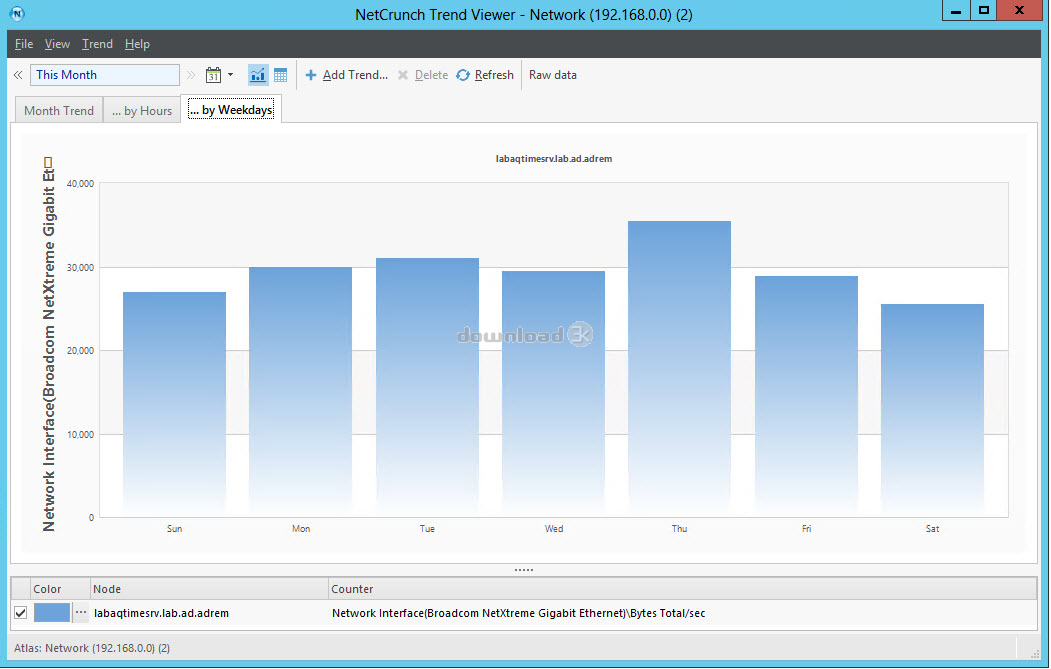Switch to table grid view icon

pyautogui.click(x=280, y=75)
